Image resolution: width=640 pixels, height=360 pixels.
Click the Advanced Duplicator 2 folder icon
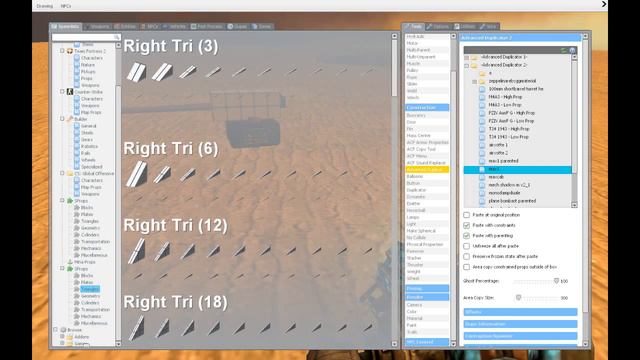click(474, 65)
